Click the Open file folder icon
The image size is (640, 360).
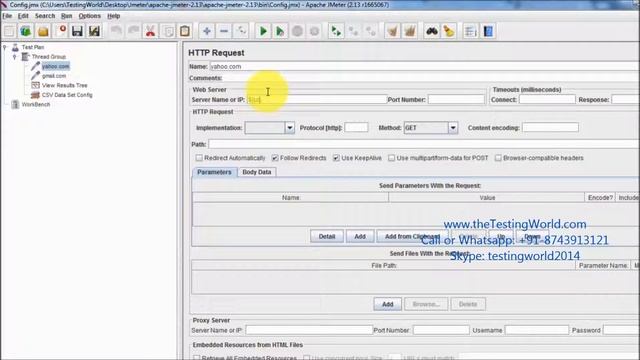click(x=43, y=31)
